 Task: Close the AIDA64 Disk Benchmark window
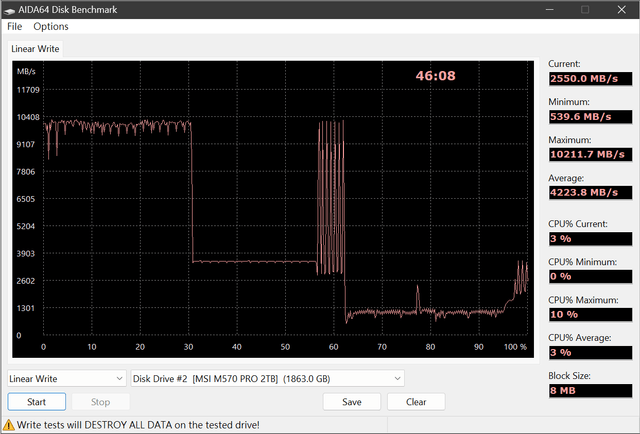point(621,9)
